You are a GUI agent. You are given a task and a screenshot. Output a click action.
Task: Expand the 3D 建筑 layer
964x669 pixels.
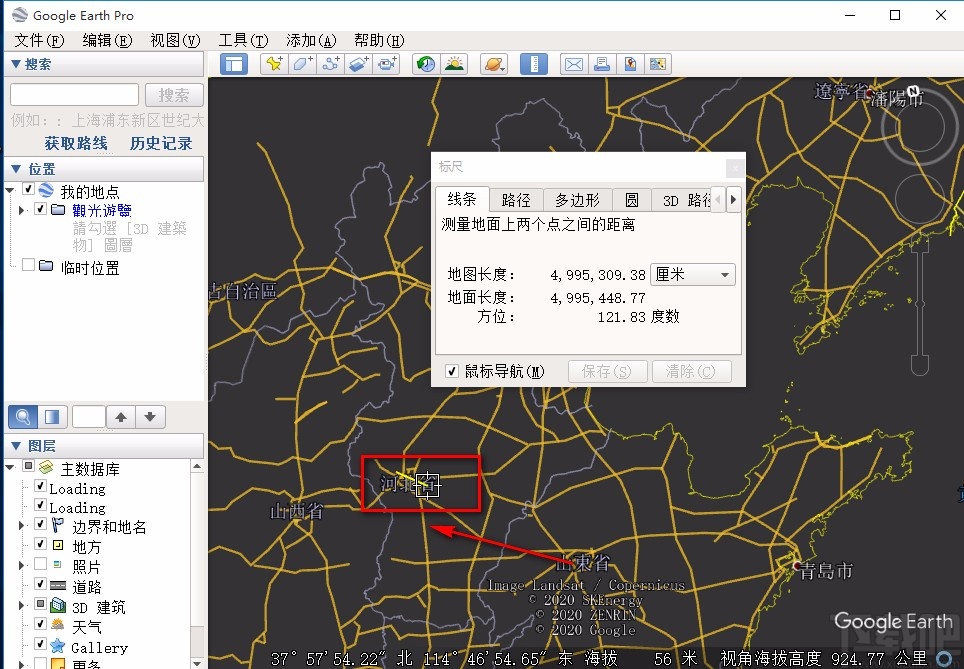point(22,606)
